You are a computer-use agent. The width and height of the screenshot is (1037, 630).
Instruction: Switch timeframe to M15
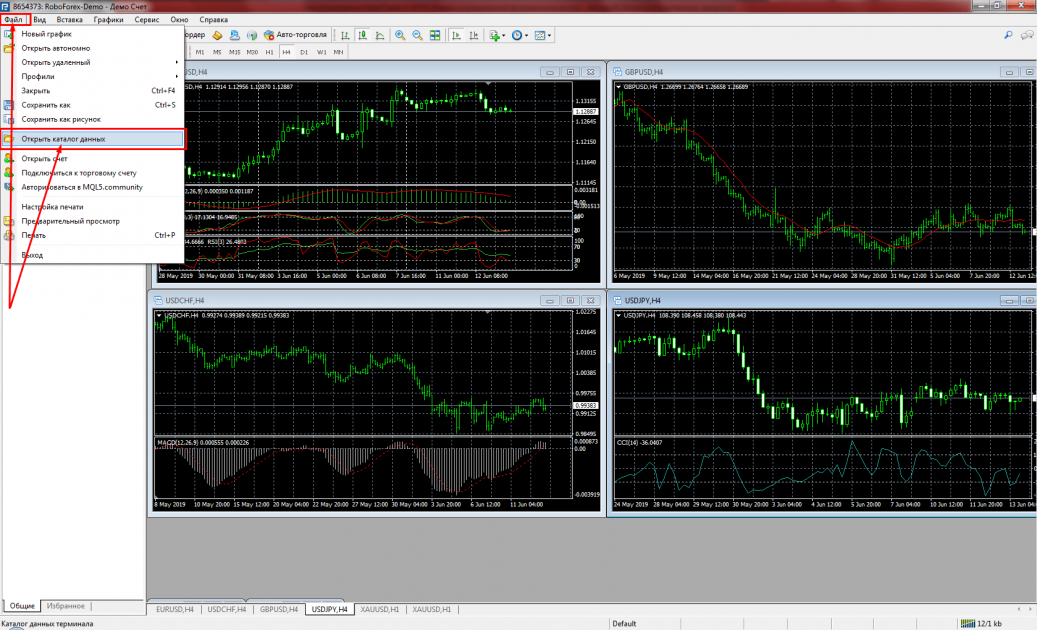[x=234, y=52]
